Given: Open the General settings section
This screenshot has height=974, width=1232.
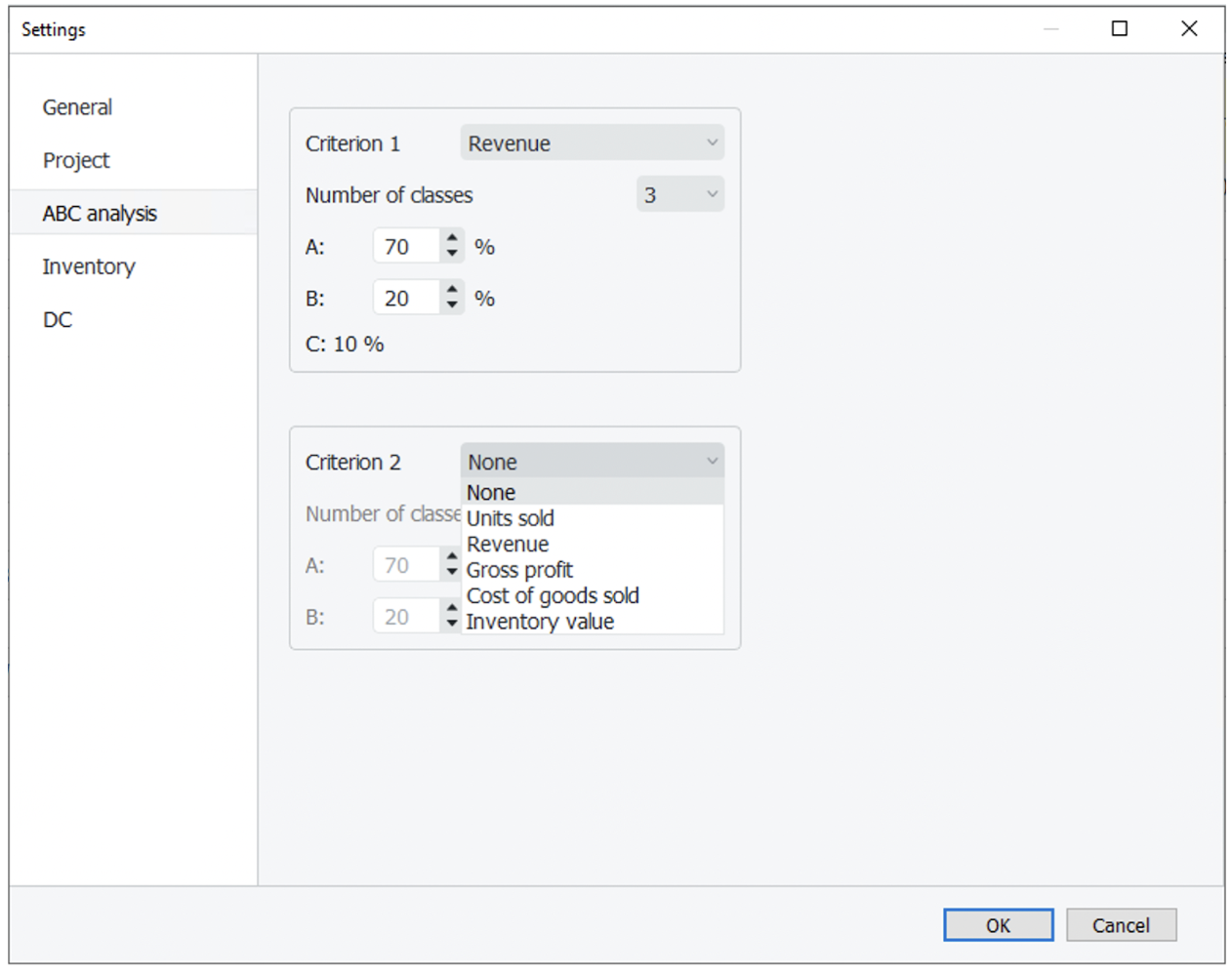Looking at the screenshot, I should [77, 107].
